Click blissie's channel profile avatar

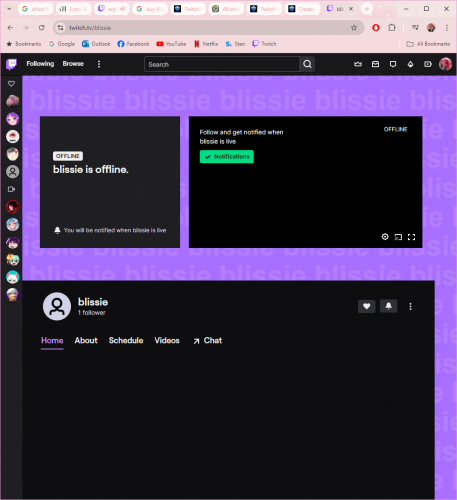pyautogui.click(x=57, y=306)
